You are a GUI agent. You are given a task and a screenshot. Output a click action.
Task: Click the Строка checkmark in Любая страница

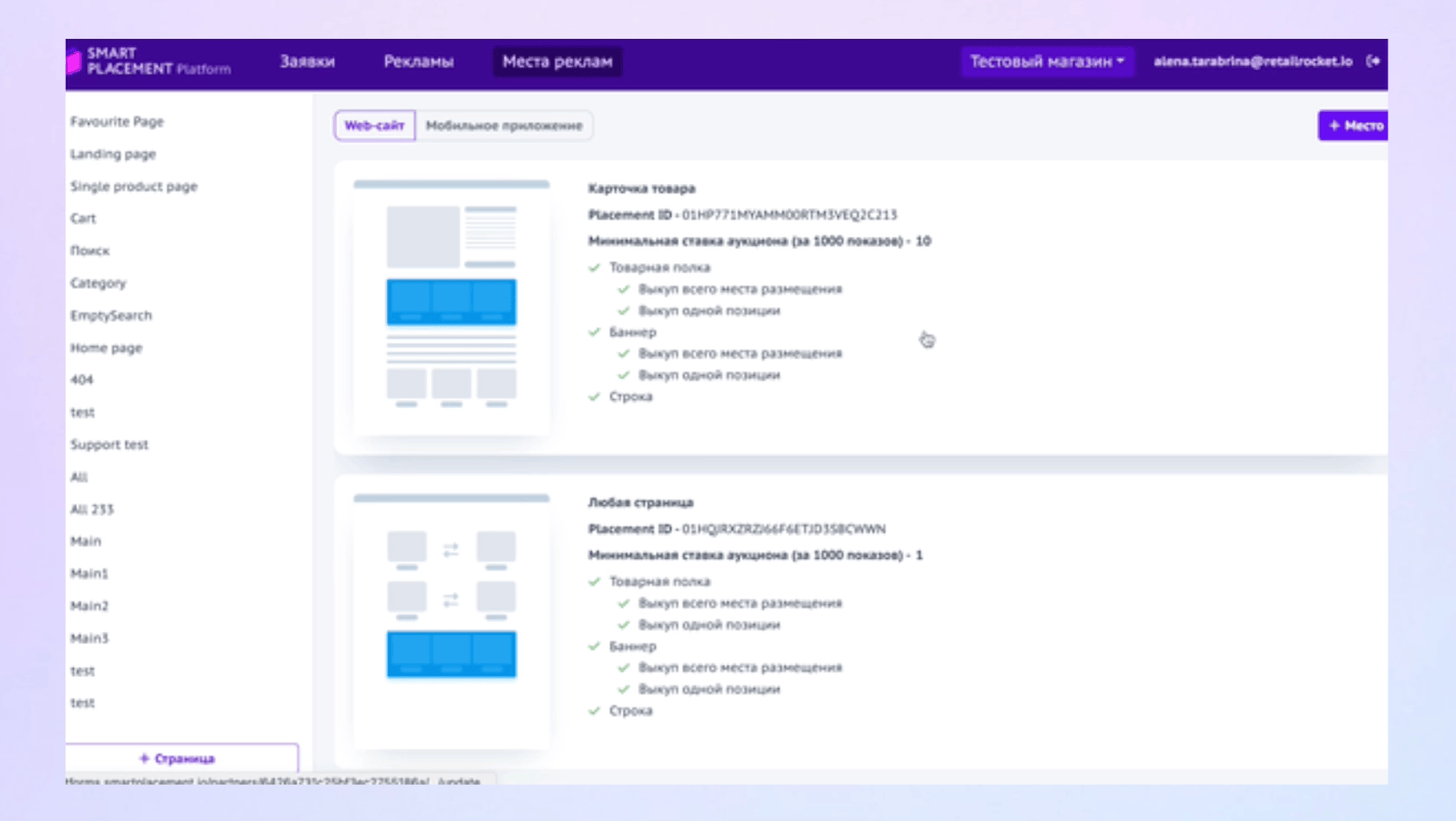tap(594, 711)
